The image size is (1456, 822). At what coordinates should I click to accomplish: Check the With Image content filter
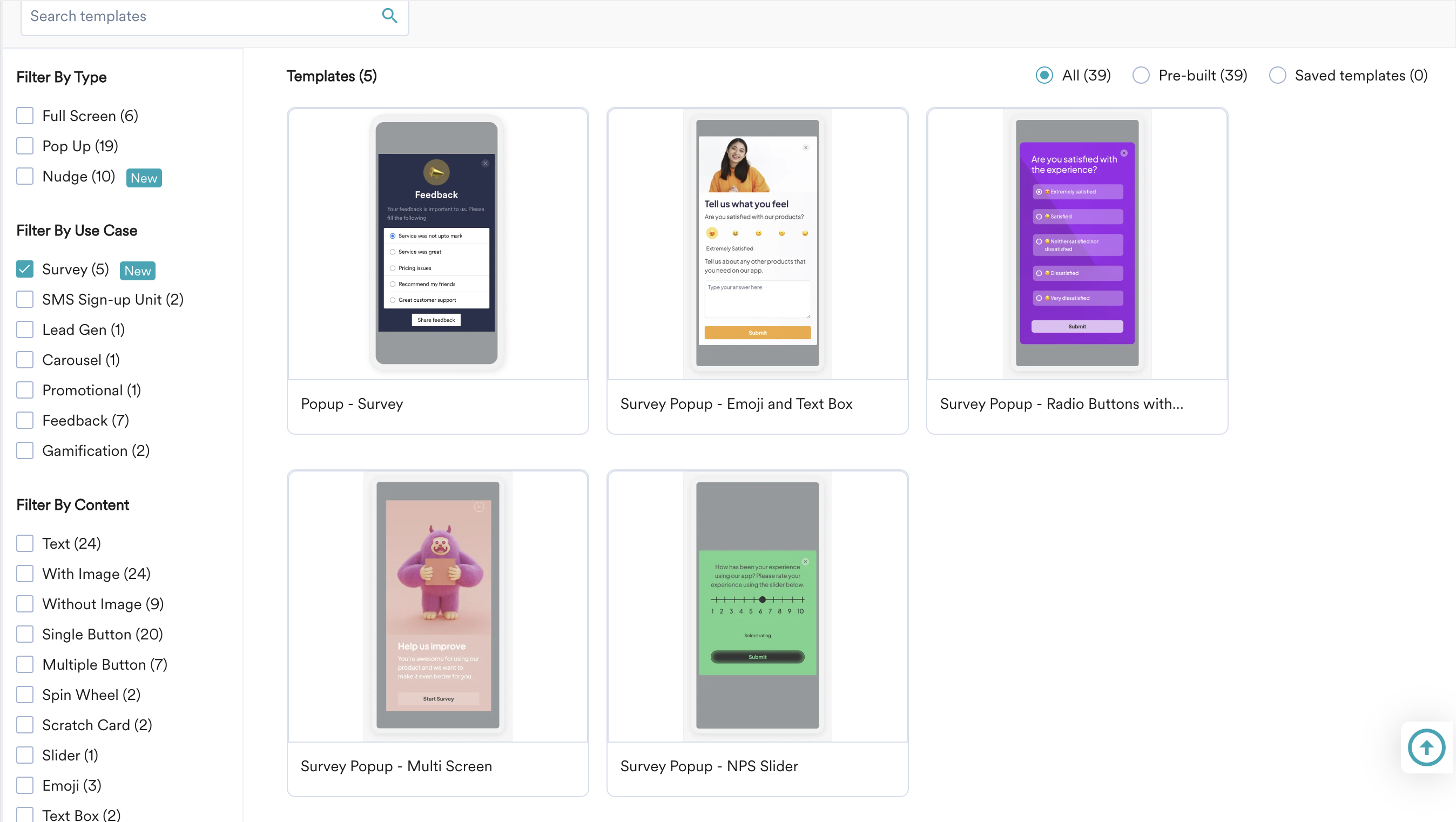coord(25,574)
